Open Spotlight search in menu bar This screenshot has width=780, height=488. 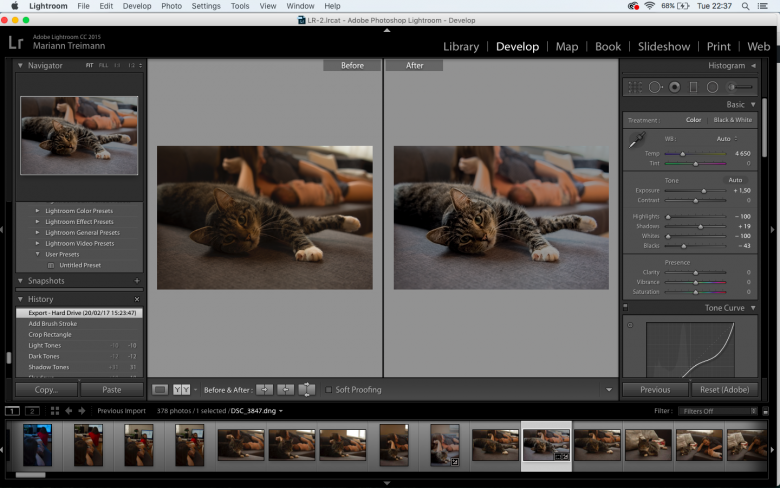pyautogui.click(x=745, y=6)
